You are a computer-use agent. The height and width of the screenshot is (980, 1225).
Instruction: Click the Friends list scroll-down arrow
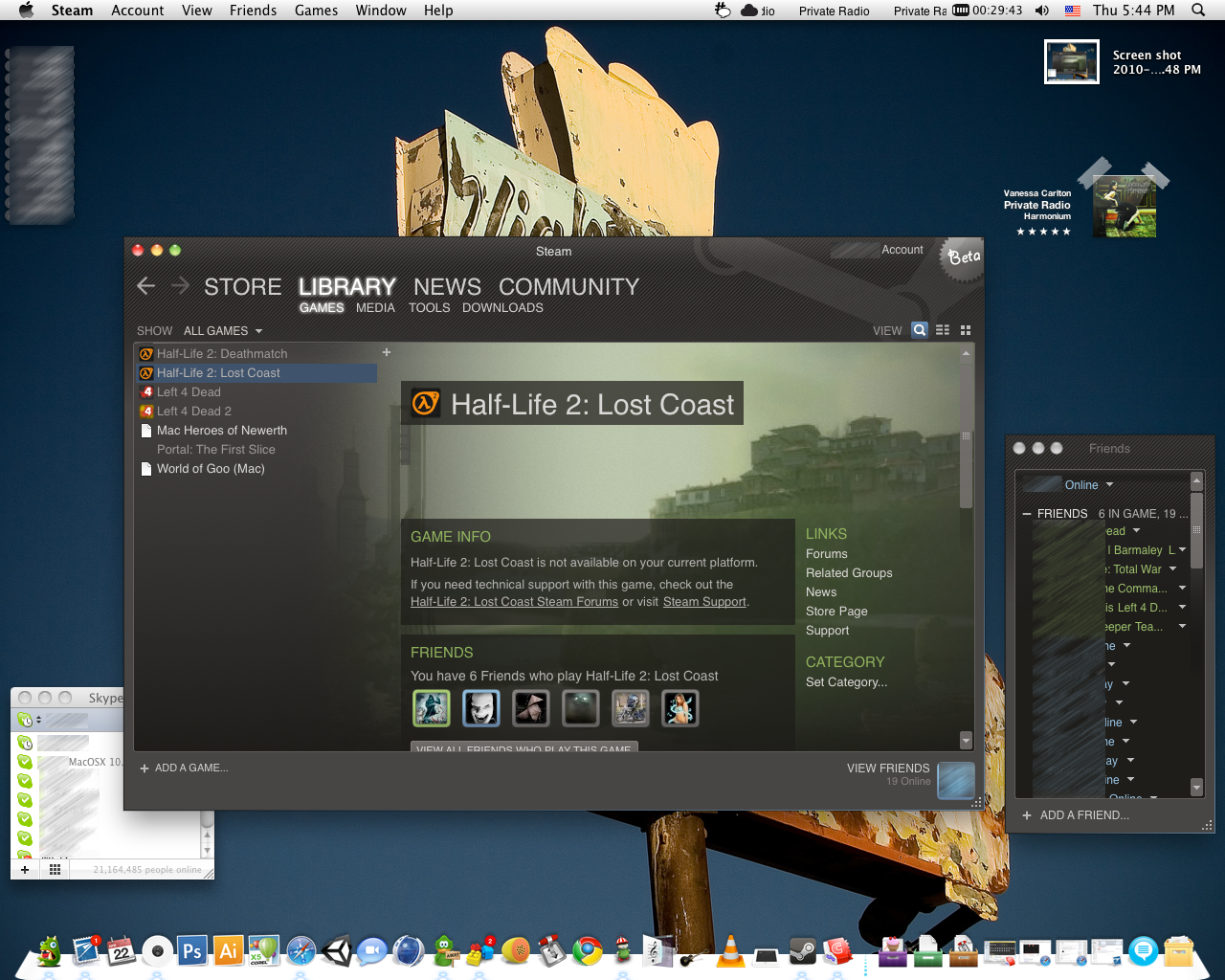coord(1196,787)
